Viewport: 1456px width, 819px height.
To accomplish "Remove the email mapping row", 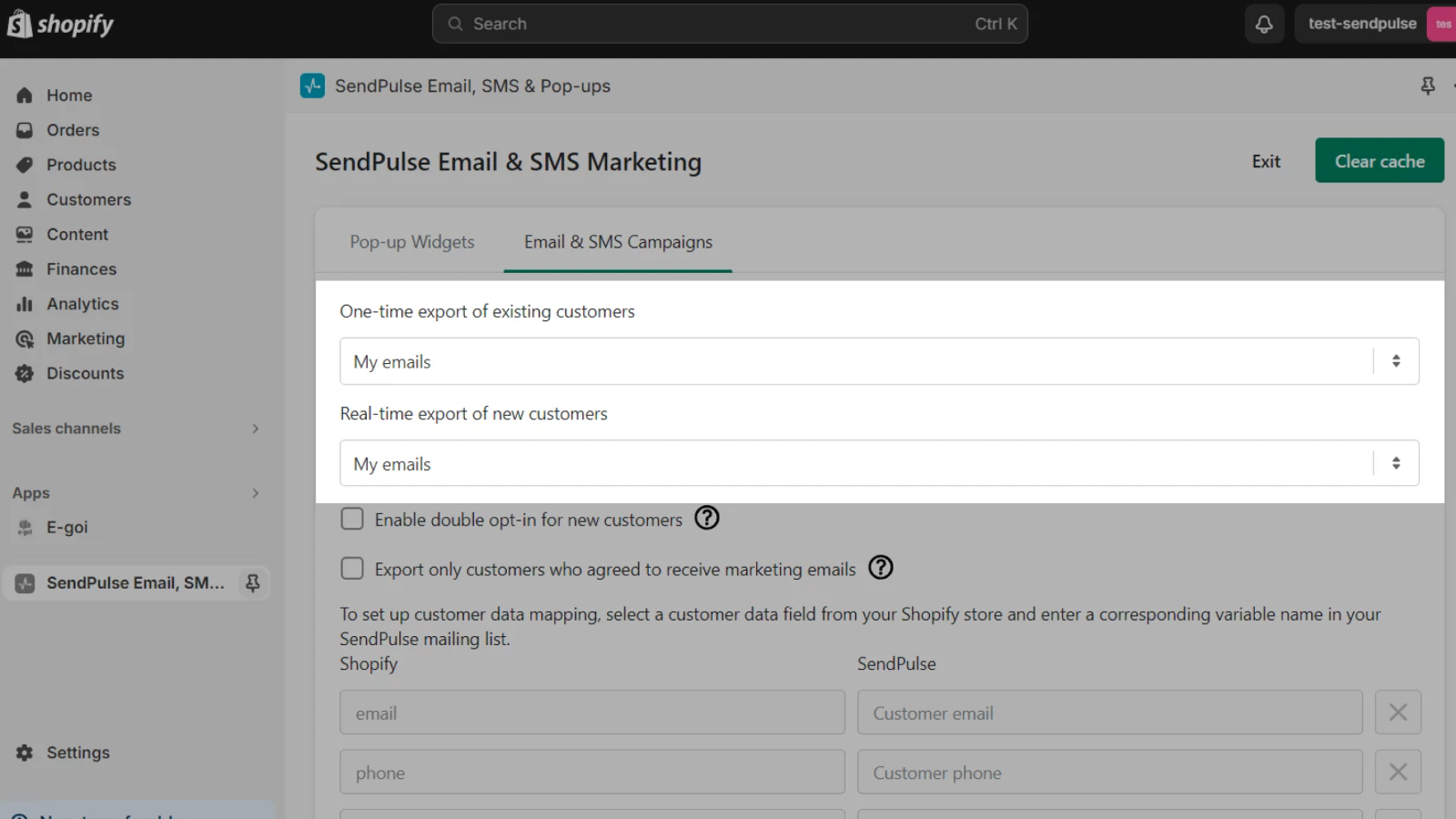I will (1398, 713).
